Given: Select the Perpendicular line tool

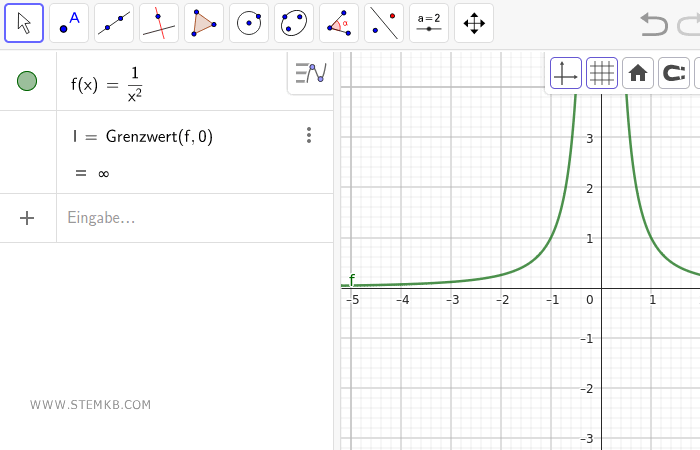Looking at the screenshot, I should click(159, 23).
